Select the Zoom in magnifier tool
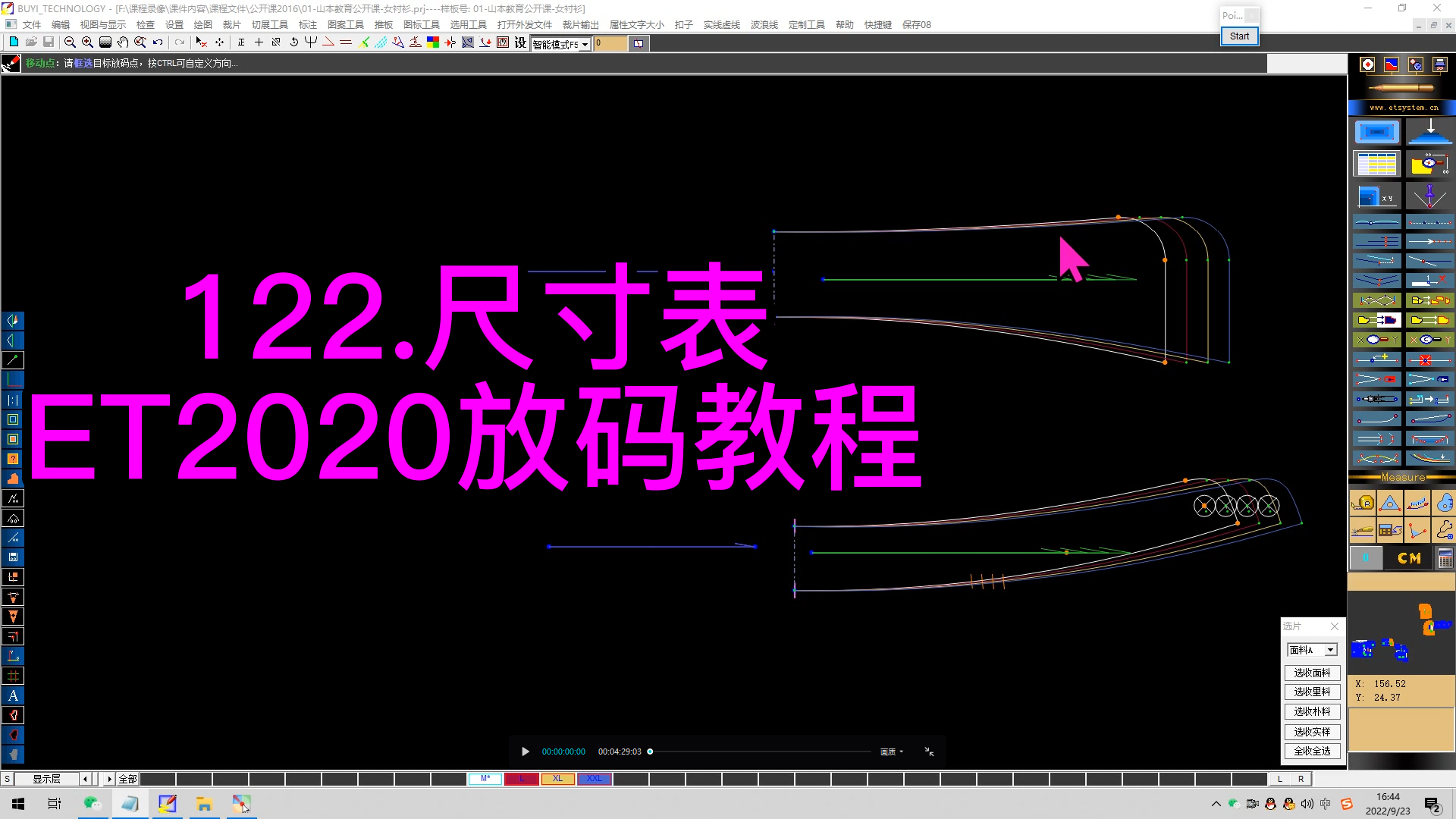The height and width of the screenshot is (819, 1456). point(87,42)
